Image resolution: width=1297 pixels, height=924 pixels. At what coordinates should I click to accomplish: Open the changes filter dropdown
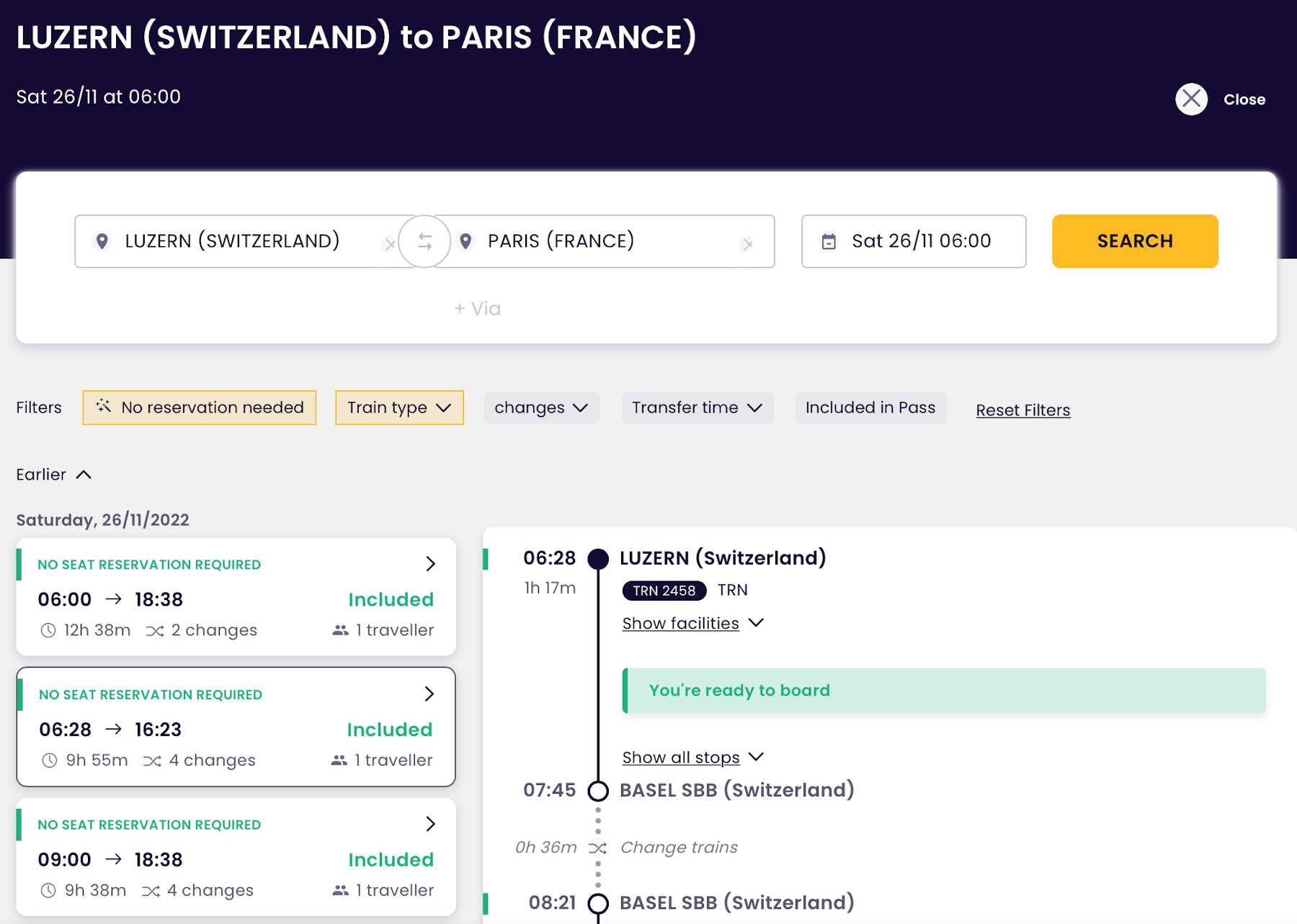541,408
